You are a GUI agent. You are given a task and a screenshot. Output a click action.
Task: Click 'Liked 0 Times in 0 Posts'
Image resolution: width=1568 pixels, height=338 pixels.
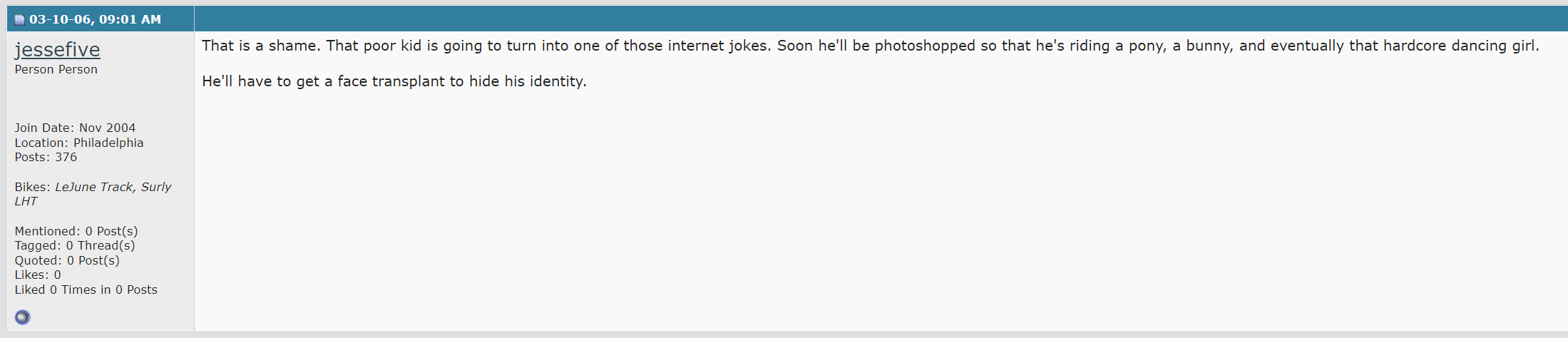(86, 290)
